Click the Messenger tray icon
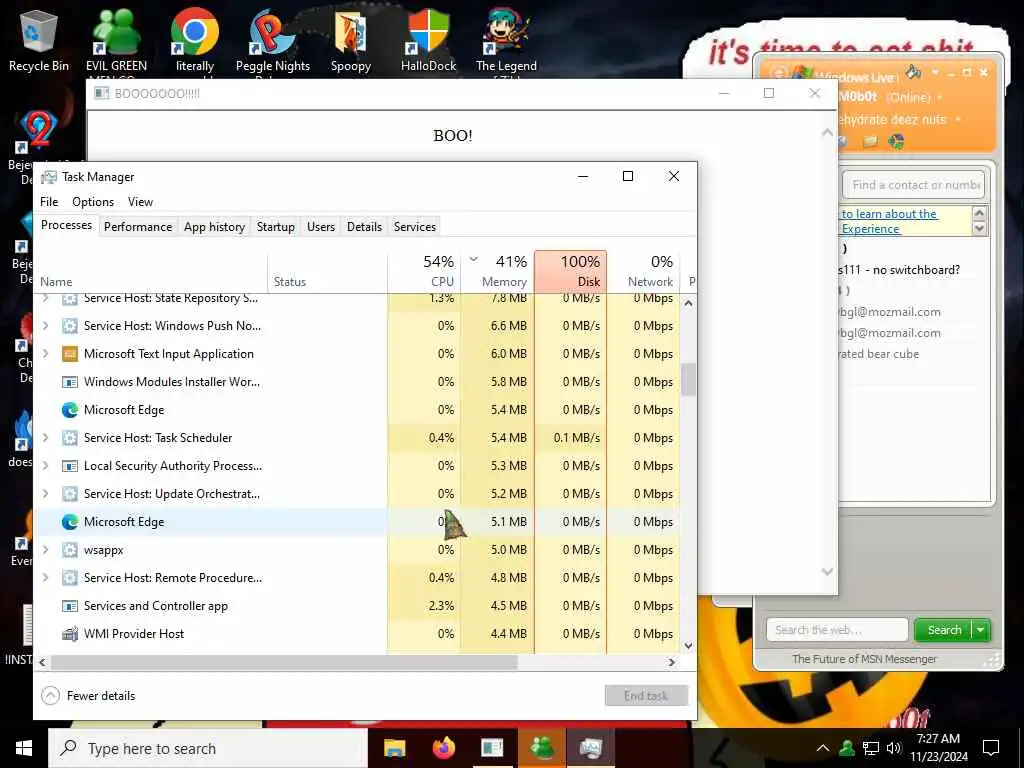Screen dimensions: 1024x768 (x=847, y=748)
